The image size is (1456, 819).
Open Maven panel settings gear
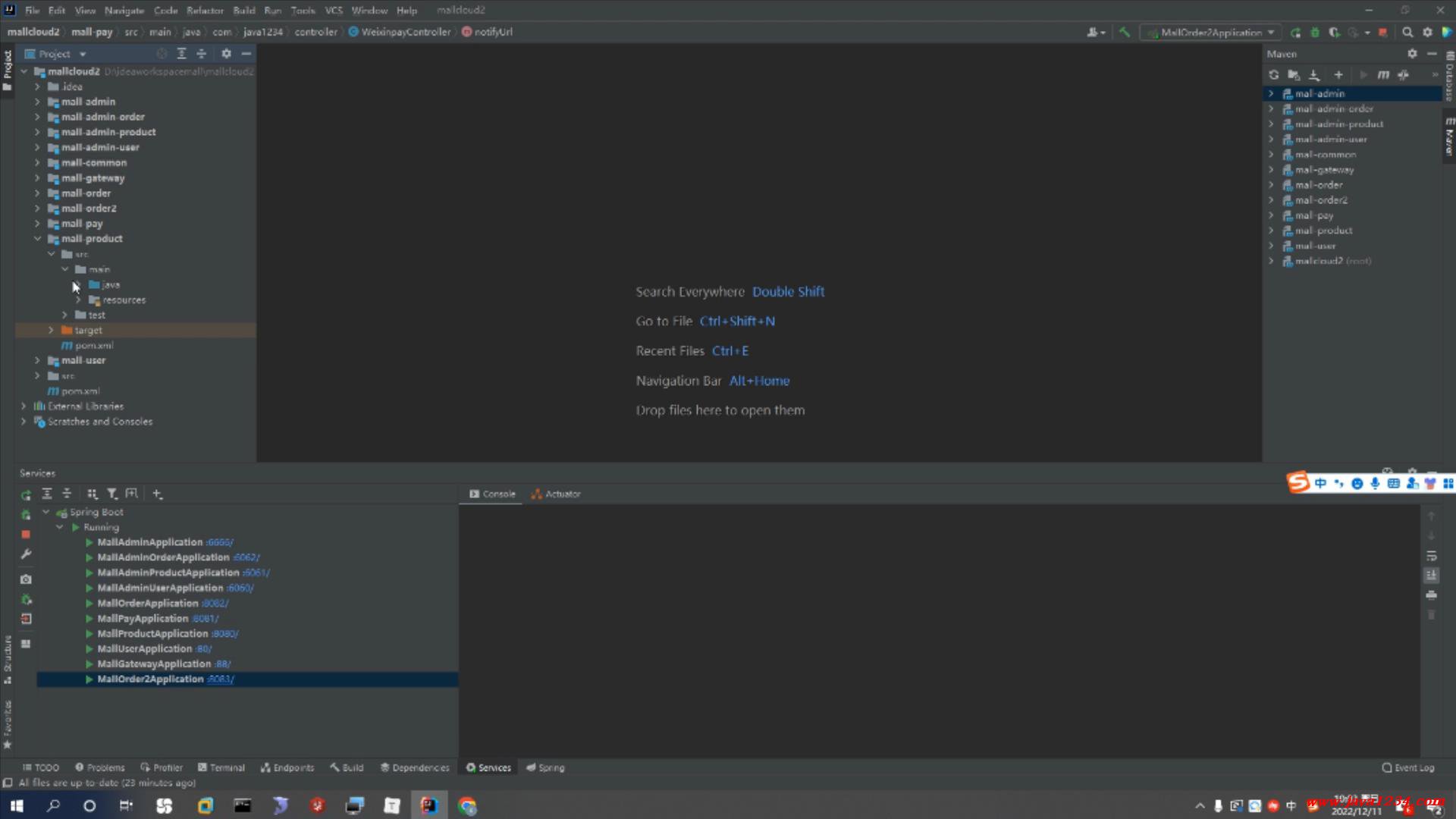coord(1411,54)
